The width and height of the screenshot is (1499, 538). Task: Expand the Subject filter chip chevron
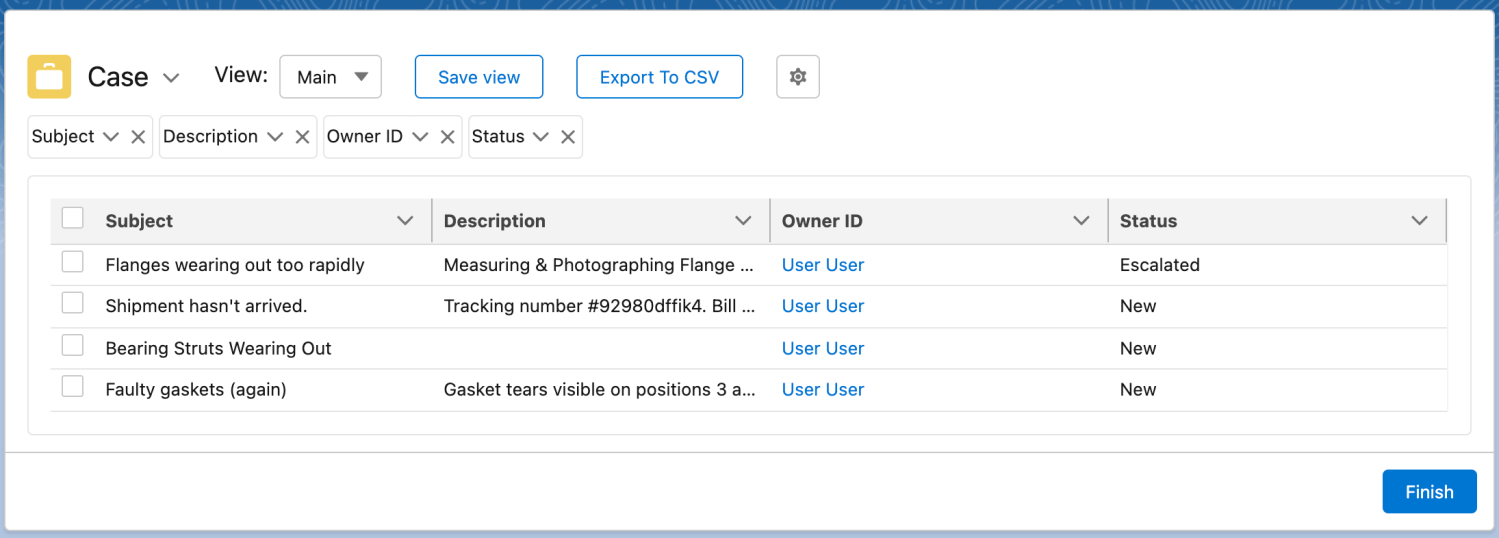tap(111, 137)
